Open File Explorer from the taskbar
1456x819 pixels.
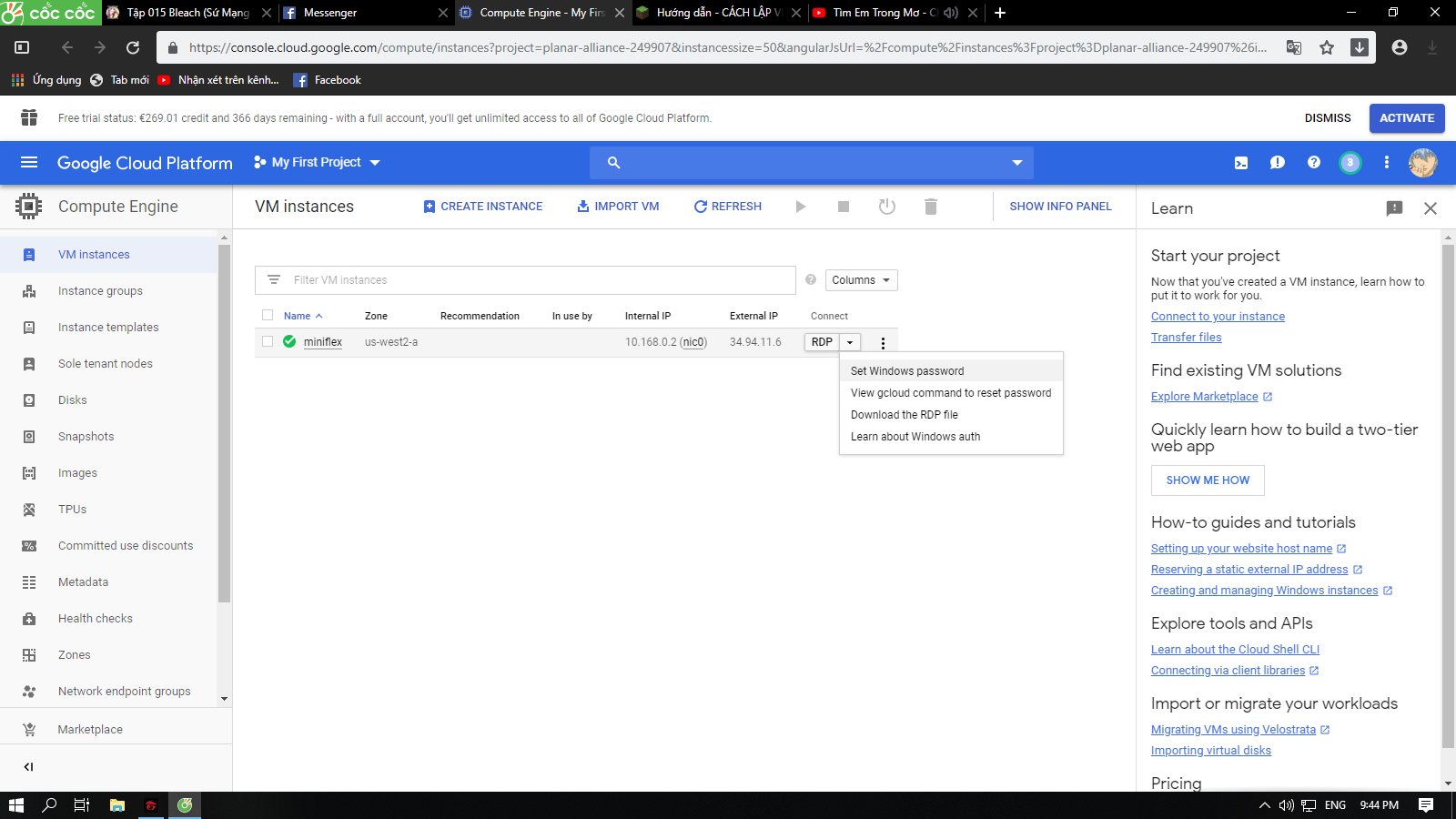[x=117, y=805]
